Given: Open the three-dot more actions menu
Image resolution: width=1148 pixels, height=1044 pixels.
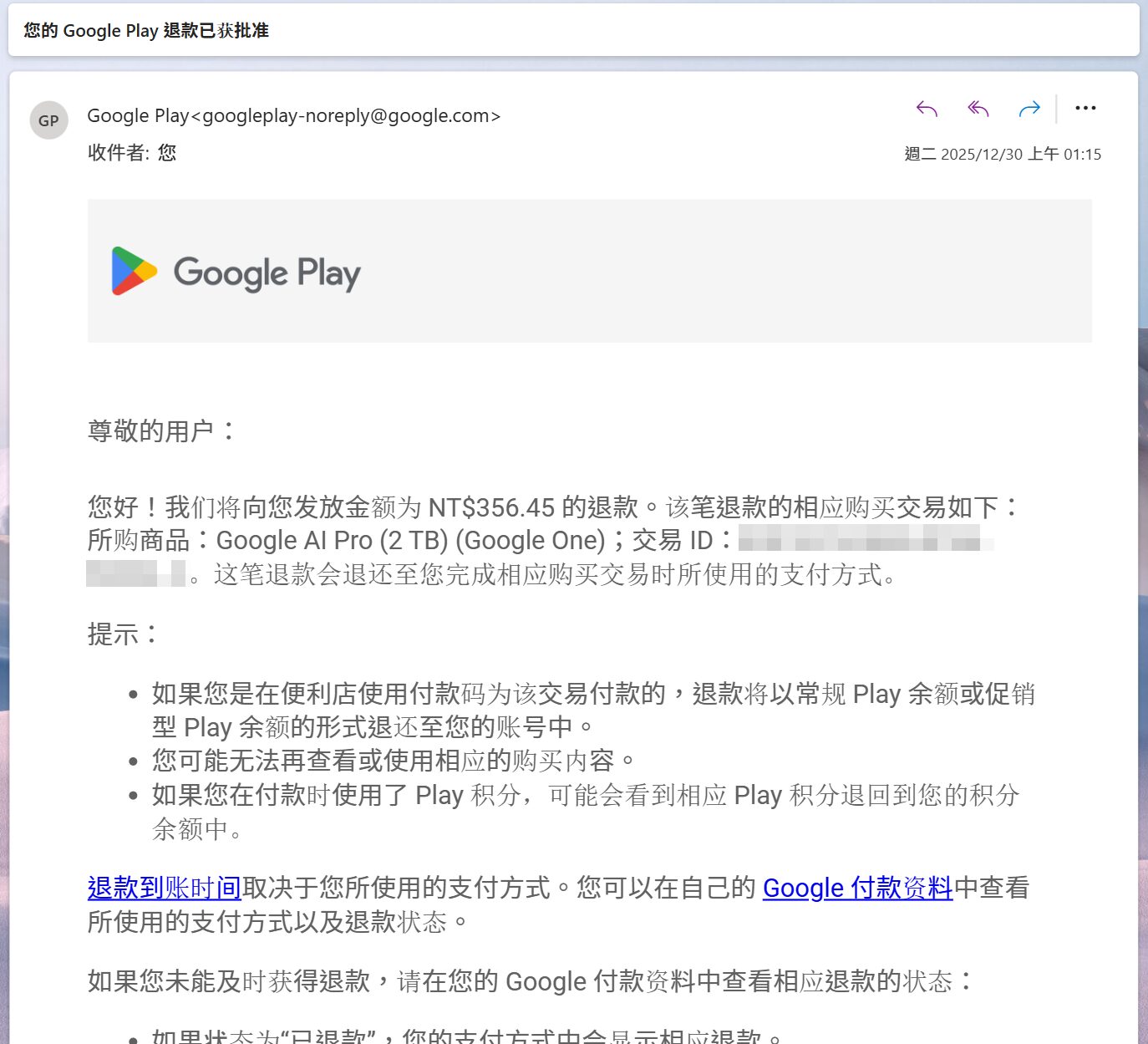Looking at the screenshot, I should [1085, 108].
